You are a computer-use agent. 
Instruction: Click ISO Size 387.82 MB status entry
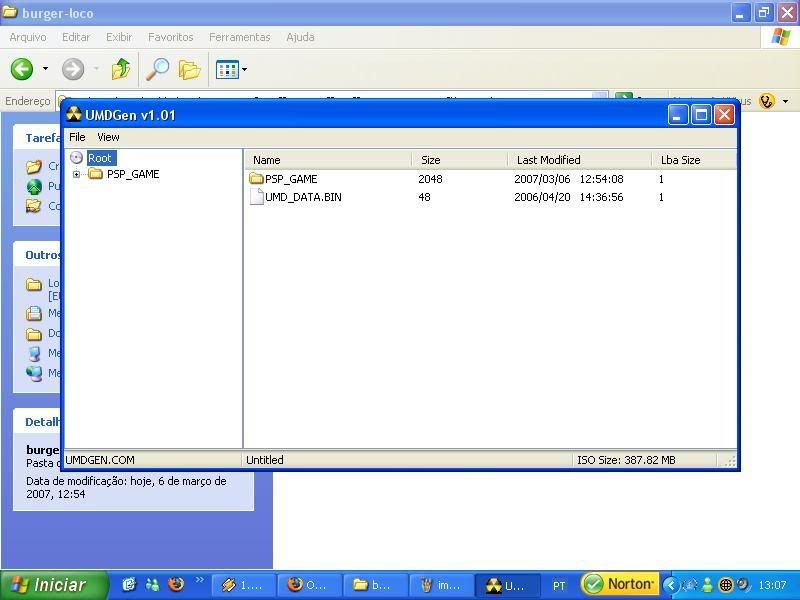tap(626, 460)
